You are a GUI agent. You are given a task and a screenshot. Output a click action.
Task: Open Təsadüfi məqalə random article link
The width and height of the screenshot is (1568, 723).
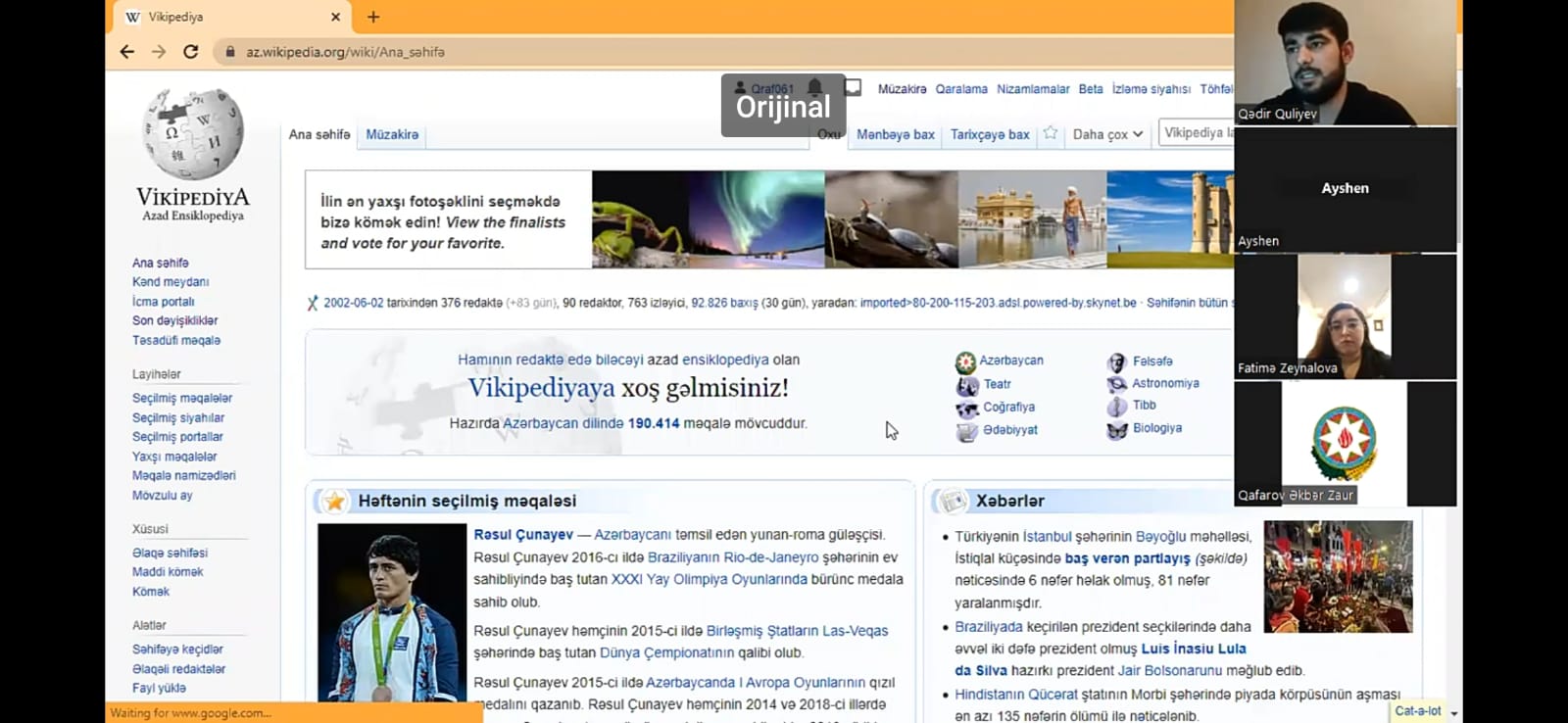click(176, 340)
